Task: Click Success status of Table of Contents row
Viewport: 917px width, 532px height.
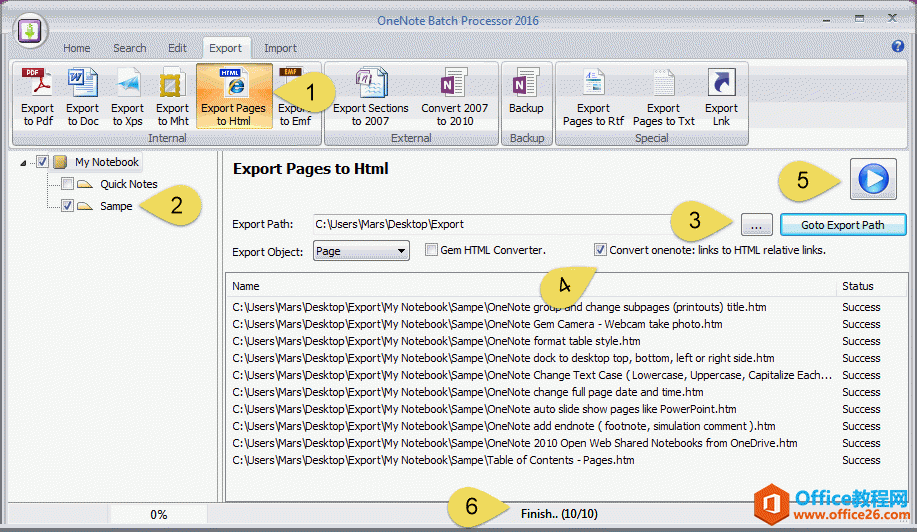Action: pos(861,460)
